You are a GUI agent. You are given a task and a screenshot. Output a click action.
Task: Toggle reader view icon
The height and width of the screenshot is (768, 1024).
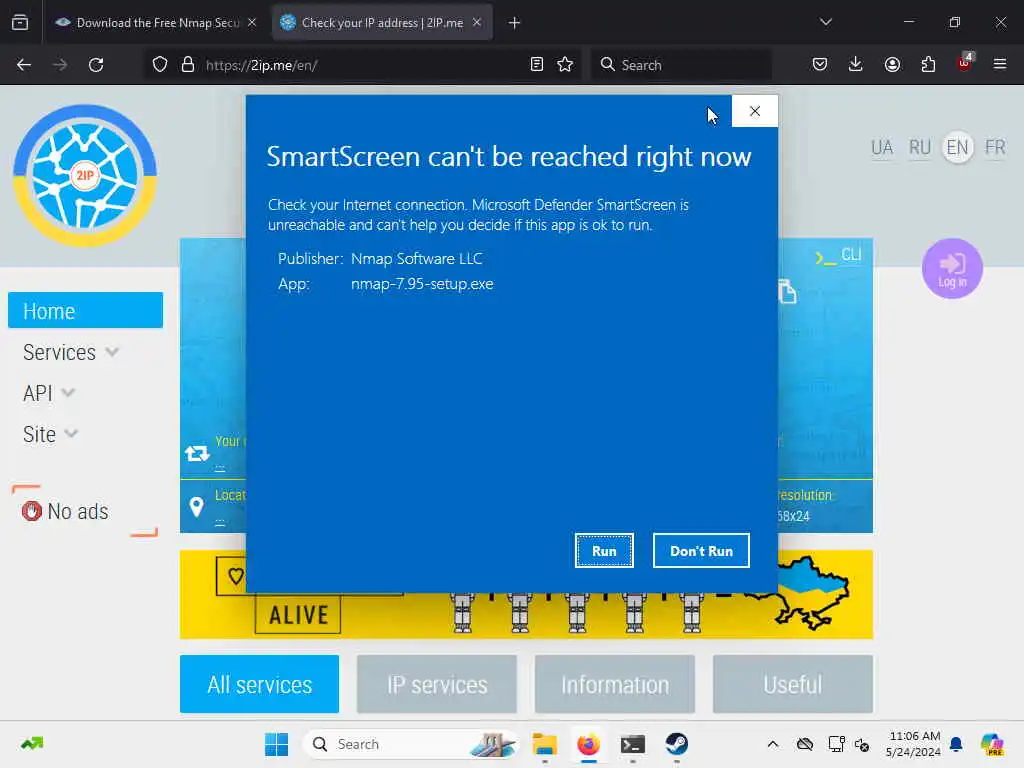click(x=537, y=65)
